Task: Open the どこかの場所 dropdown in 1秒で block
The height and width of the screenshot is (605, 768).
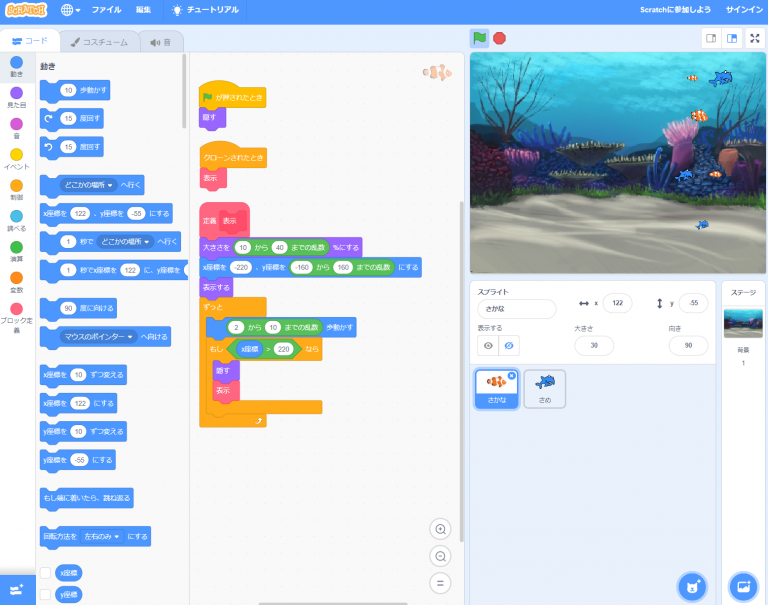Action: pos(125,242)
